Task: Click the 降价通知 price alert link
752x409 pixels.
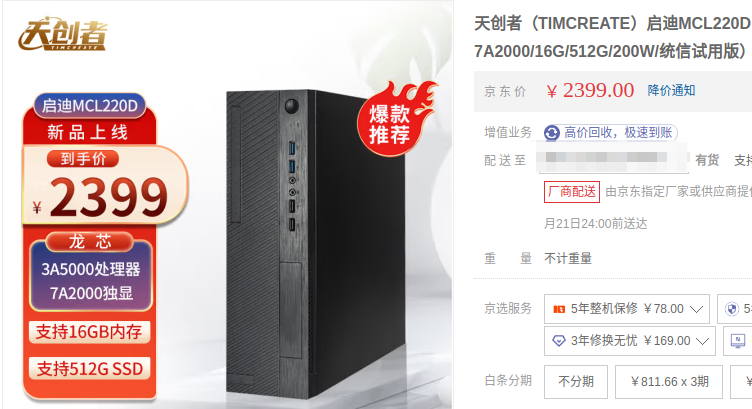Action: (671, 90)
